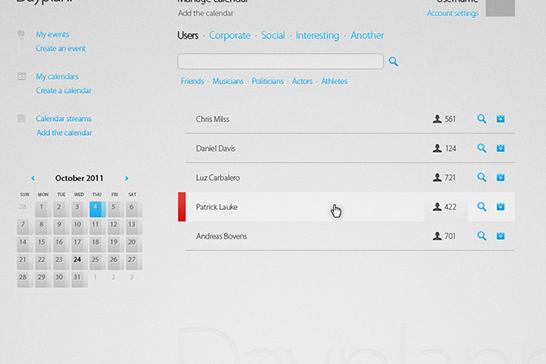Image resolution: width=546 pixels, height=364 pixels.
Task: Select October 31 in mini calendar
Action: point(79,279)
